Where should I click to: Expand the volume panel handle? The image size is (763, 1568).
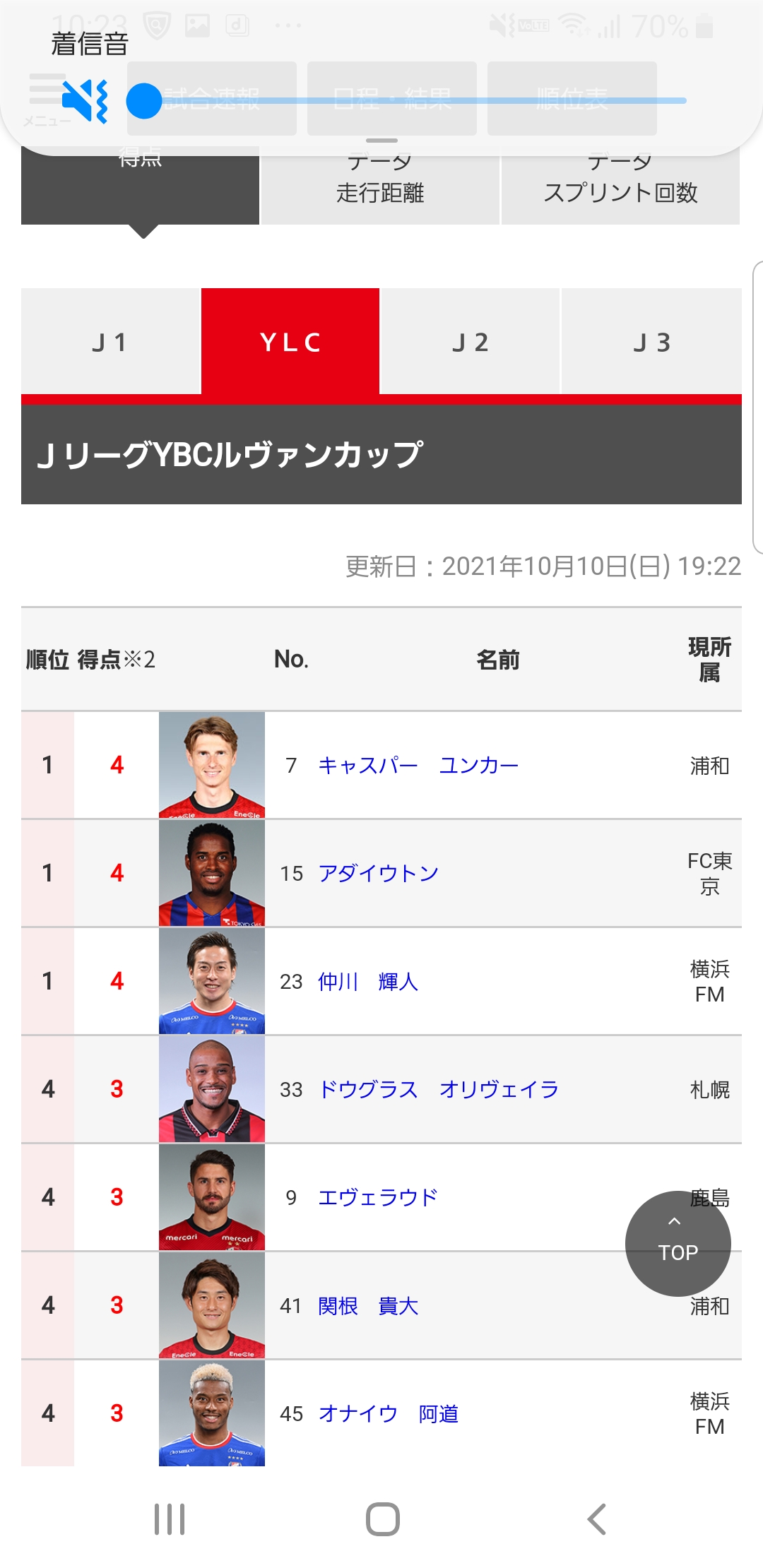381,141
